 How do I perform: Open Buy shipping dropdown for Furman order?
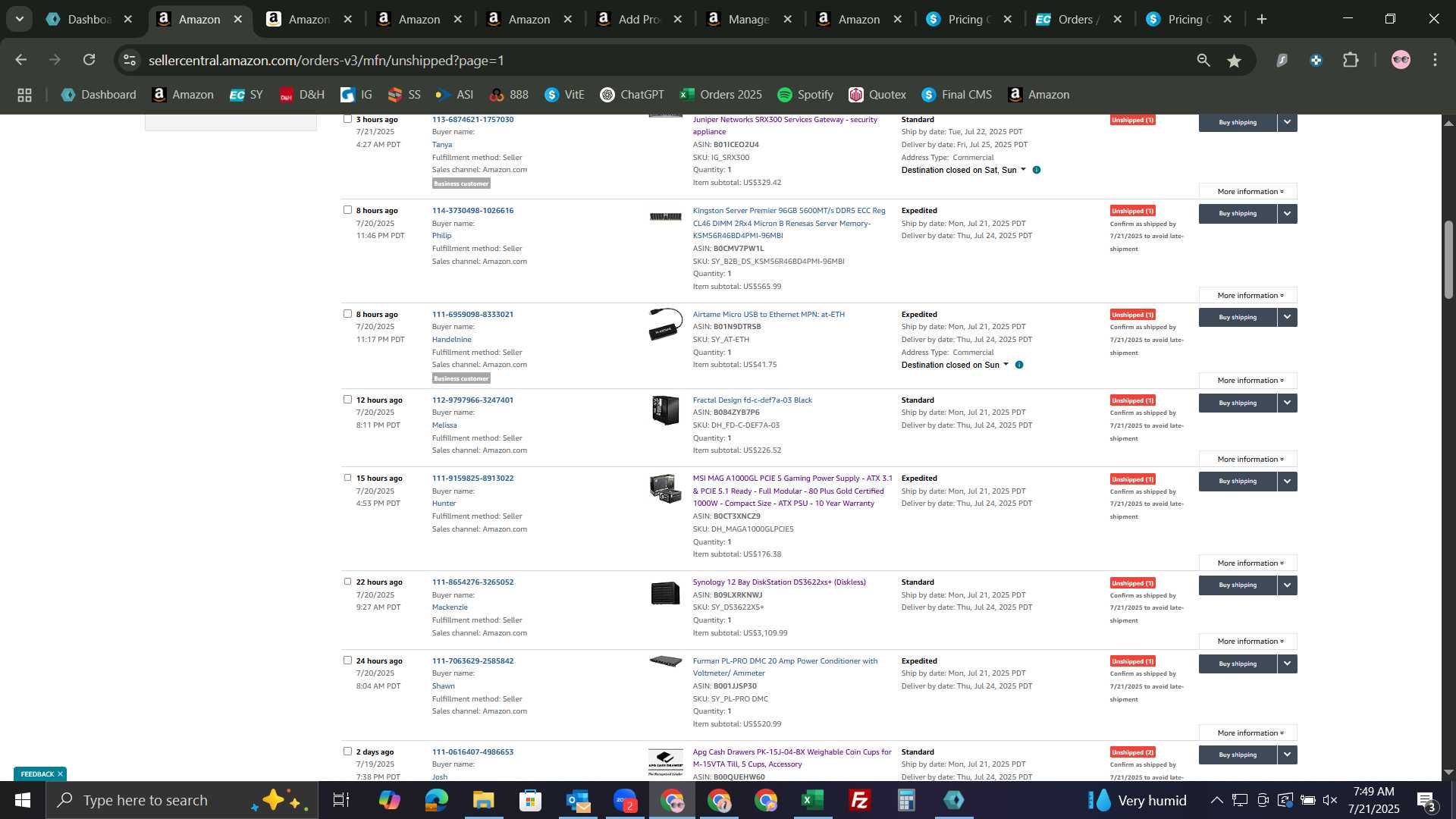tap(1287, 664)
